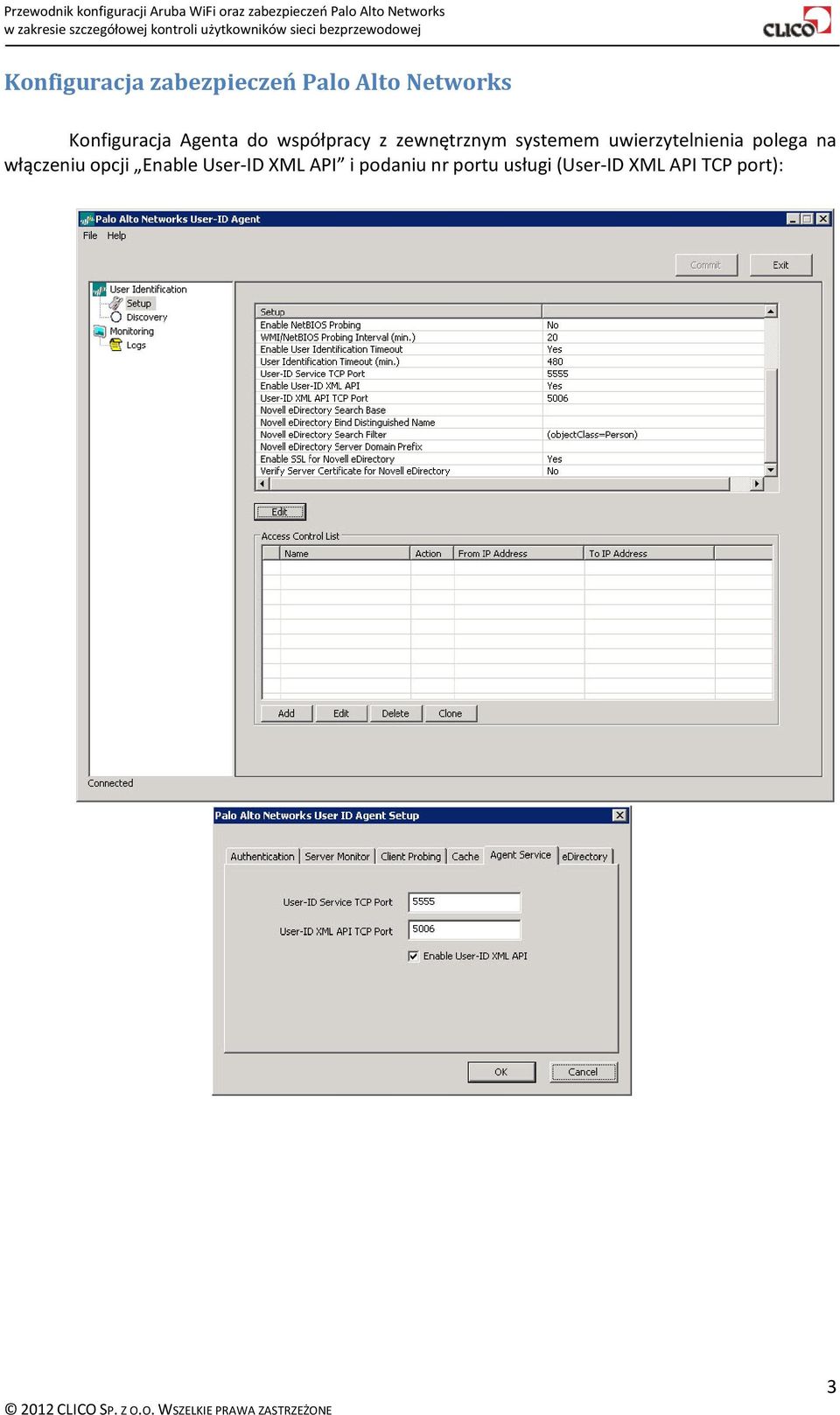The width and height of the screenshot is (840, 1415).
Task: Switch to the Cache tab
Action: [x=465, y=857]
